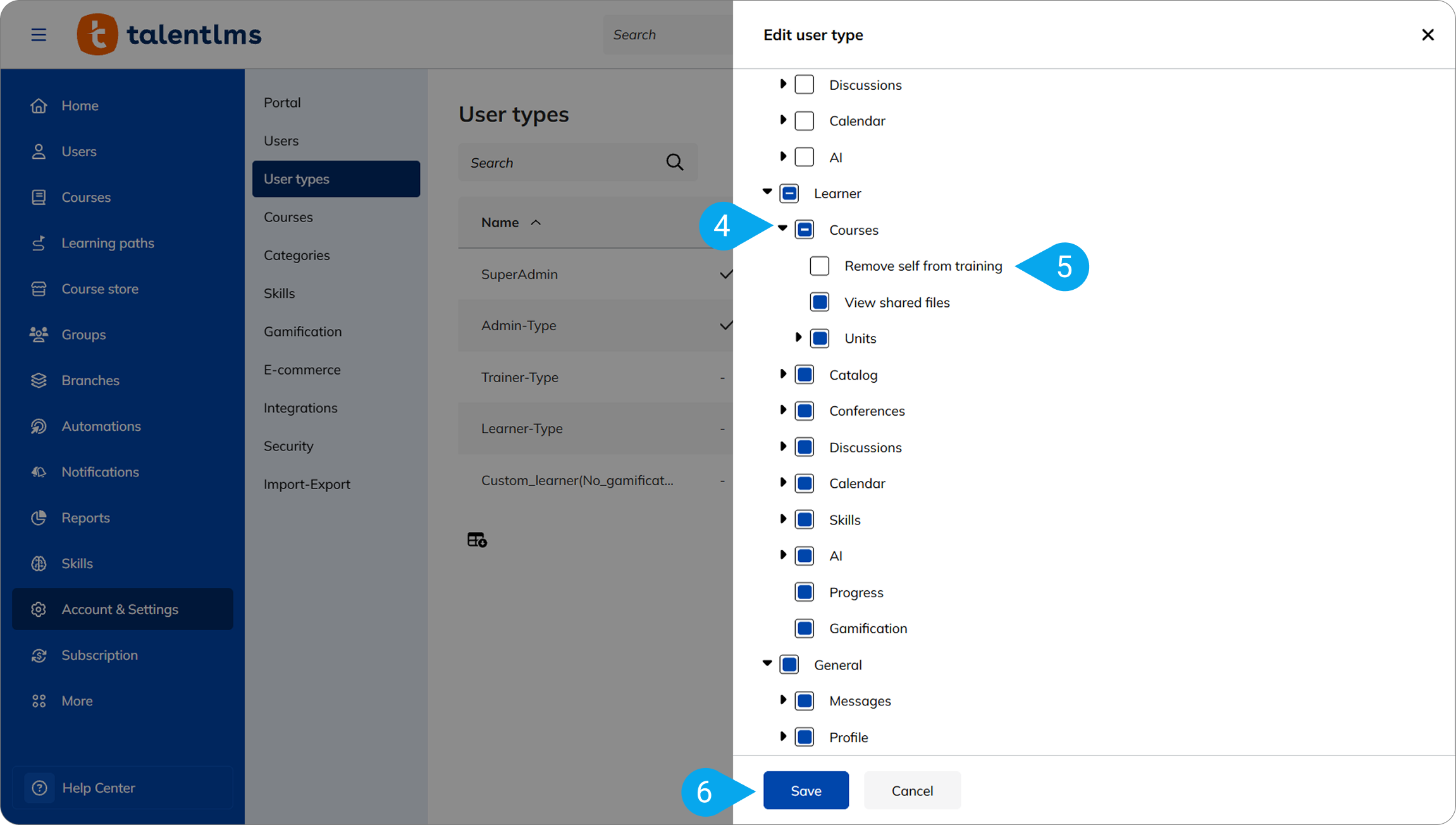Viewport: 1456px width, 825px height.
Task: Collapse the Learner Courses tree node
Action: pyautogui.click(x=782, y=228)
